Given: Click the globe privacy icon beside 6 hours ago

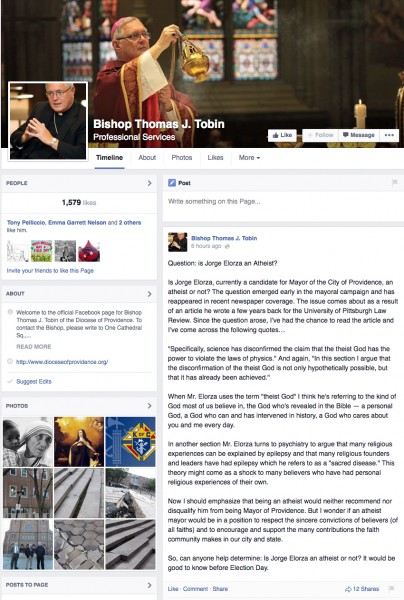Looking at the screenshot, I should [x=227, y=246].
